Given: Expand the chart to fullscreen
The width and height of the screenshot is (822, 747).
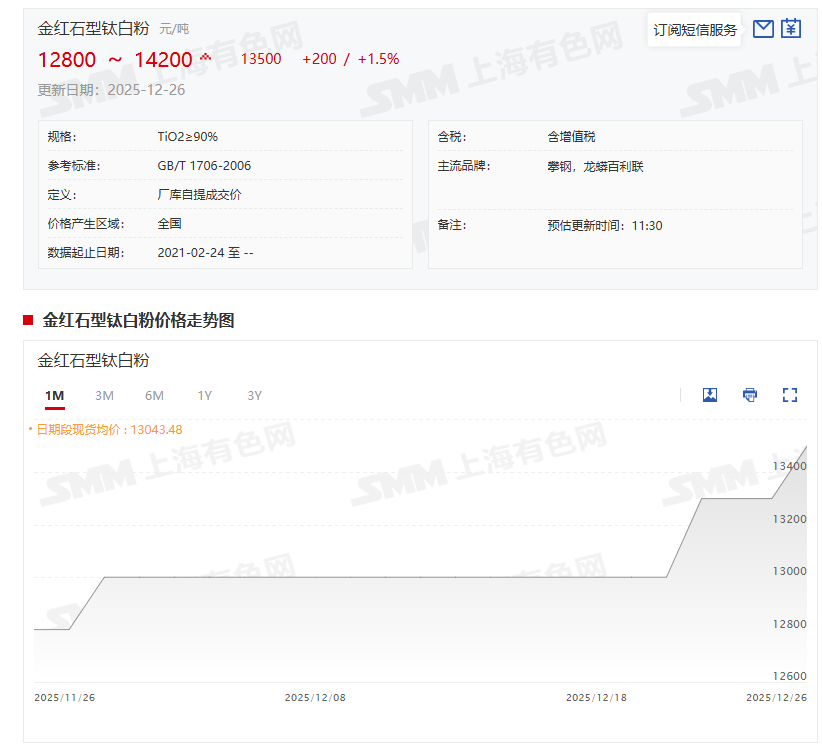Looking at the screenshot, I should 790,395.
